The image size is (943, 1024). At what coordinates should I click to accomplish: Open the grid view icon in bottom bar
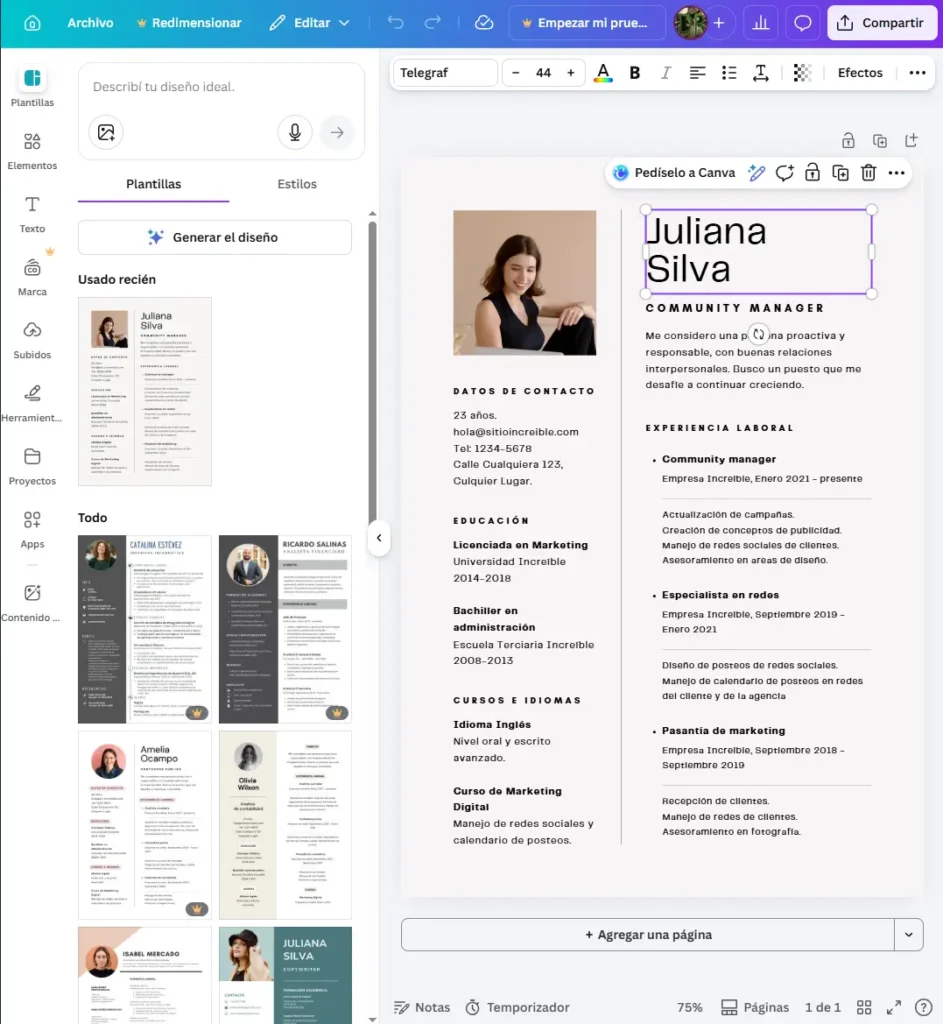(x=865, y=1007)
